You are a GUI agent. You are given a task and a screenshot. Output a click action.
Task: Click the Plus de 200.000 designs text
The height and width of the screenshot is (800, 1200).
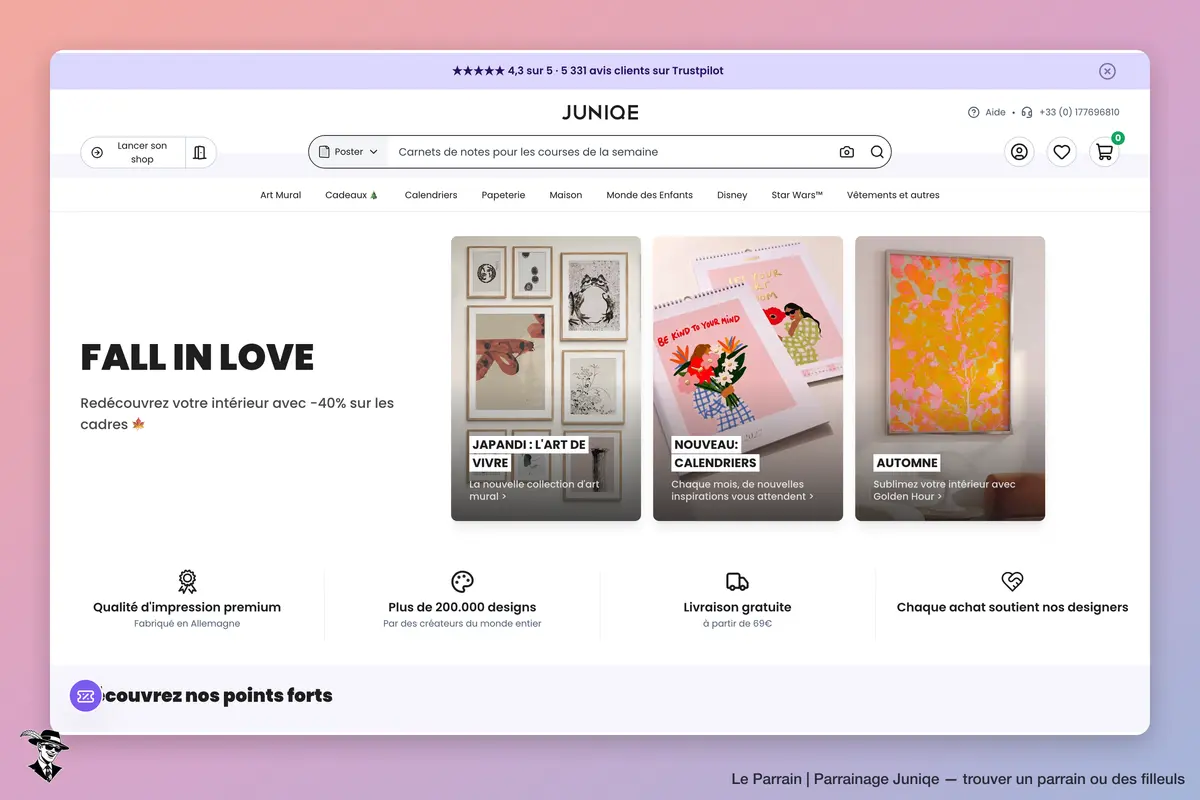tap(462, 607)
